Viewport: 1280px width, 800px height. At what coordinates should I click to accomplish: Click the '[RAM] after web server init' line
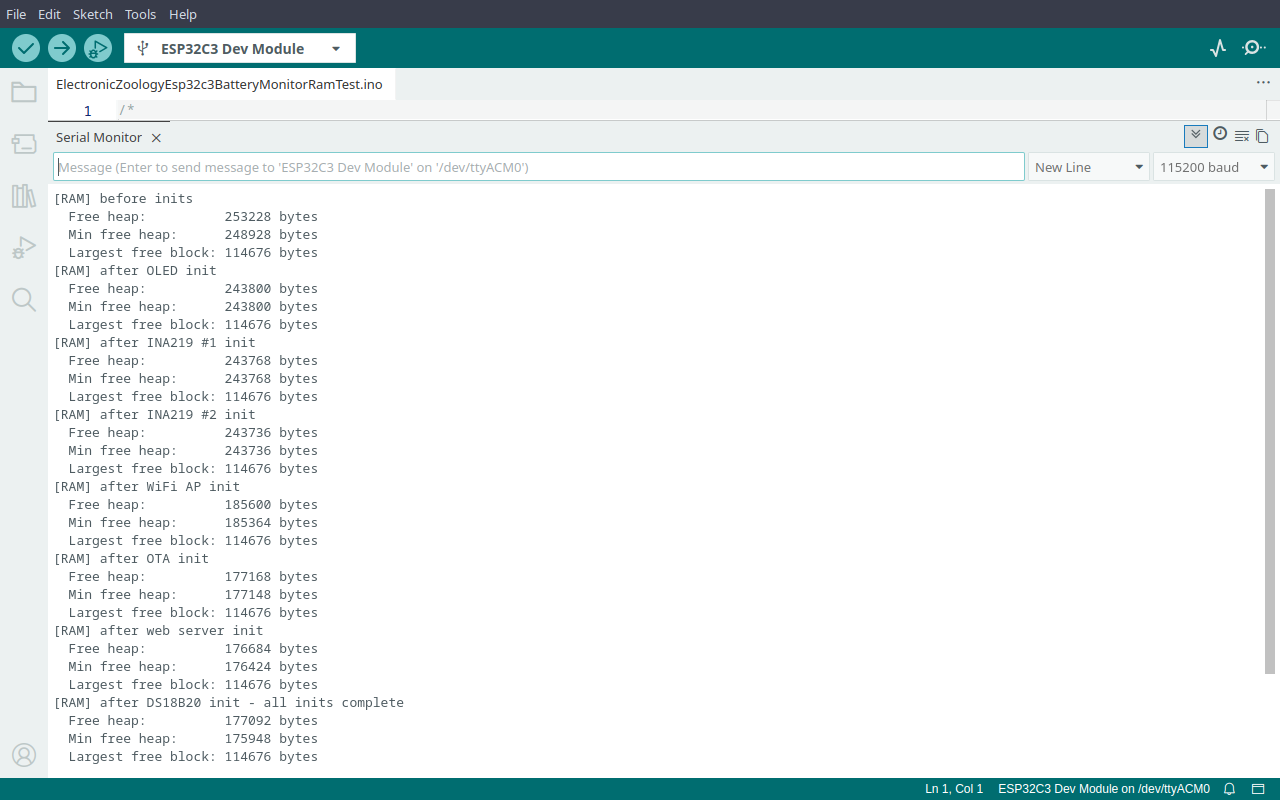click(158, 631)
